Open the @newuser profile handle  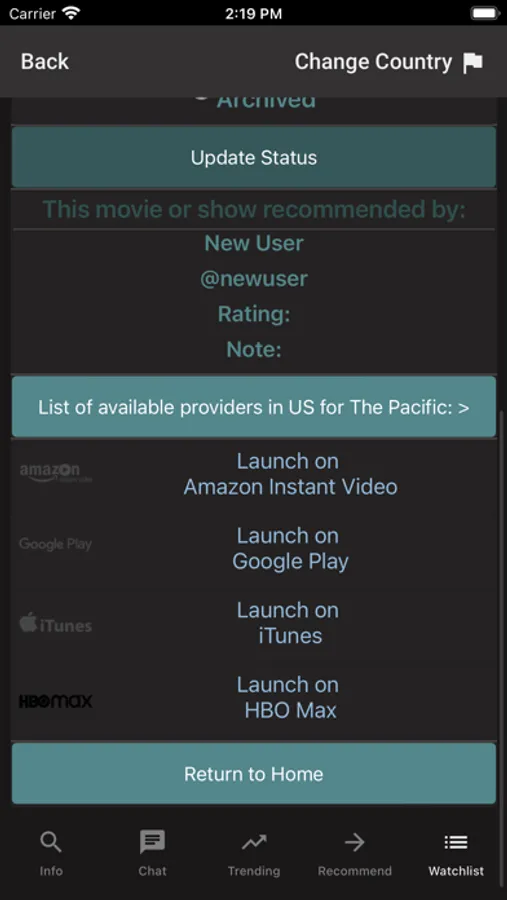click(x=254, y=279)
